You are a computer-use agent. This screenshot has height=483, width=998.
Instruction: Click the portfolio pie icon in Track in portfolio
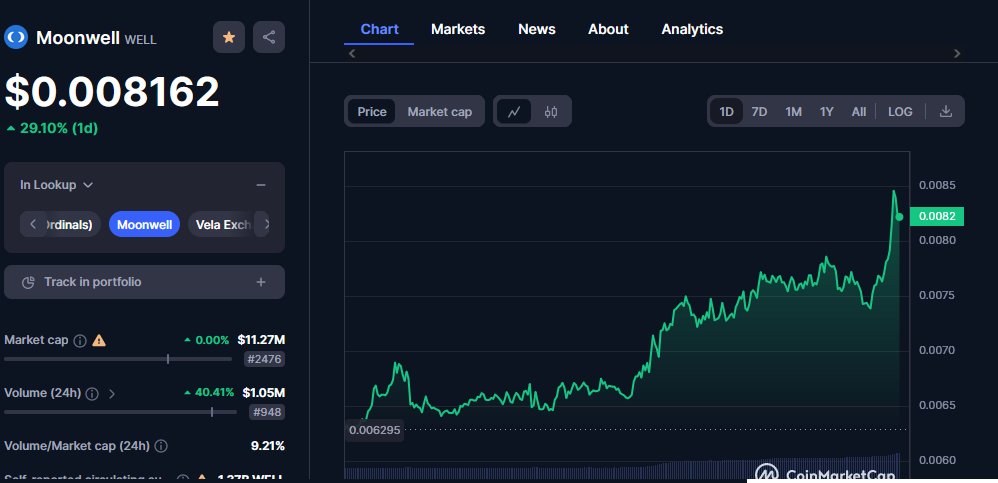coord(28,283)
